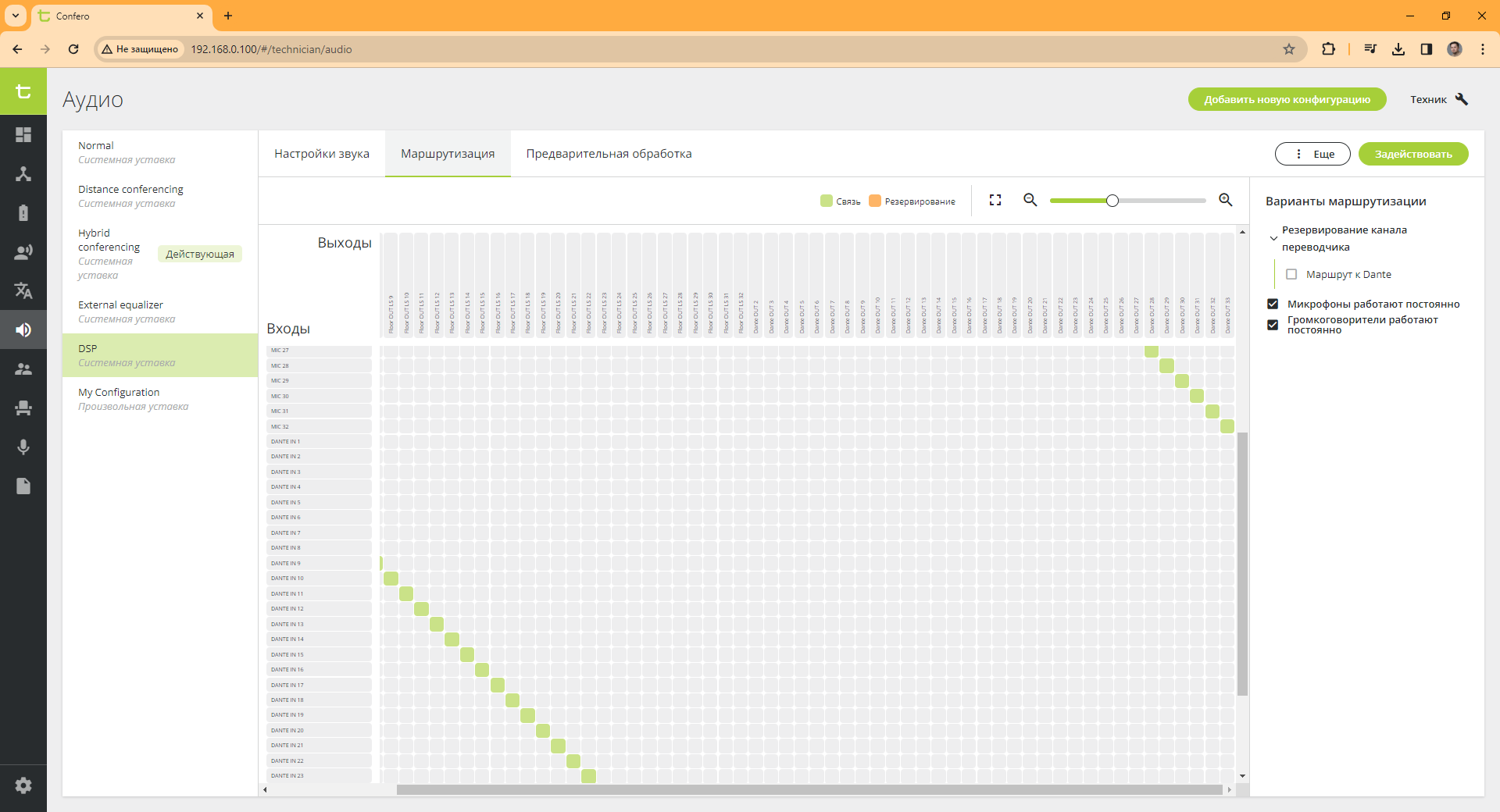
Task: Open the document icon in the sidebar
Action: (23, 486)
